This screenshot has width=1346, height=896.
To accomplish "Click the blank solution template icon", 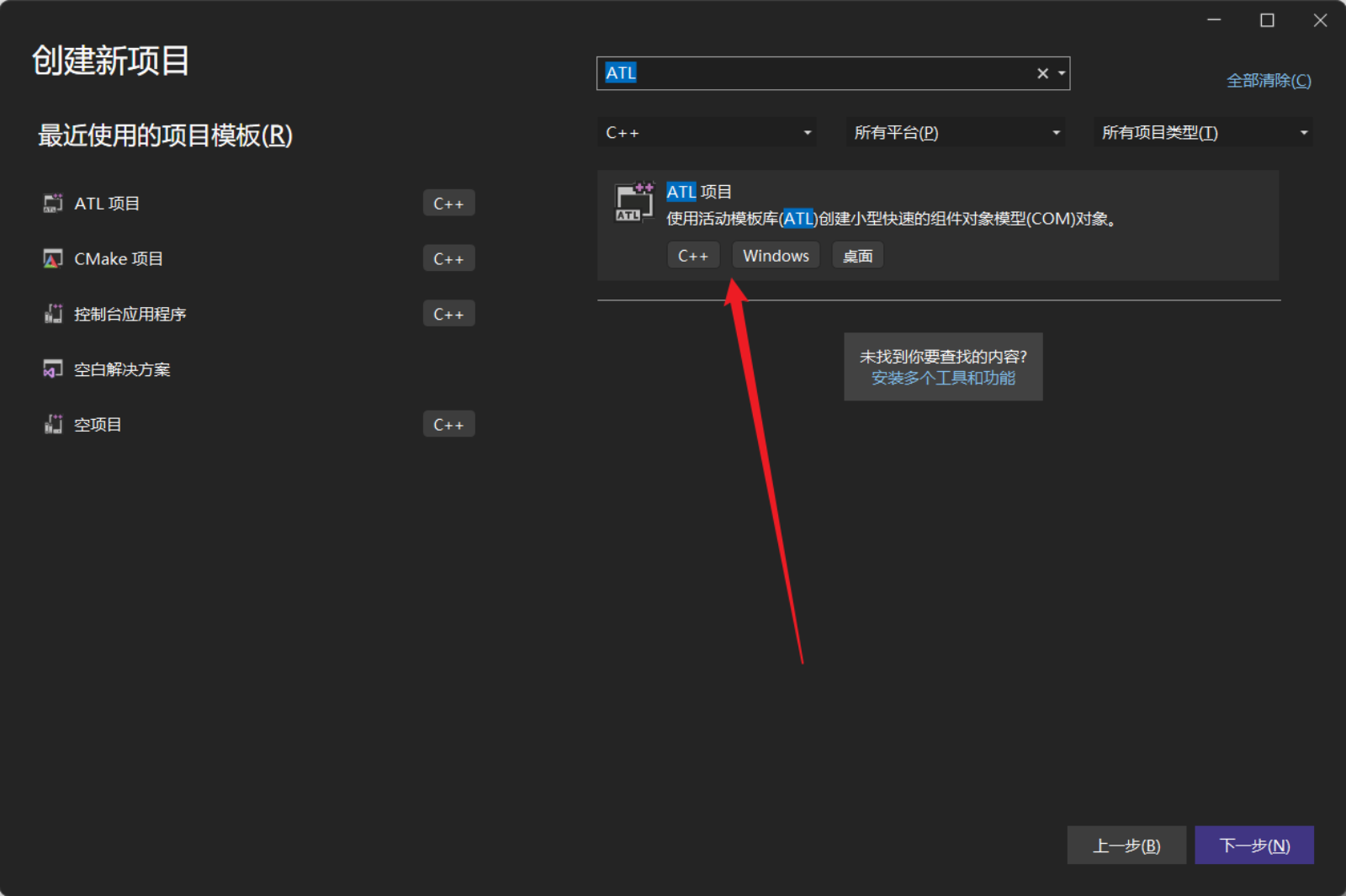I will tap(53, 369).
